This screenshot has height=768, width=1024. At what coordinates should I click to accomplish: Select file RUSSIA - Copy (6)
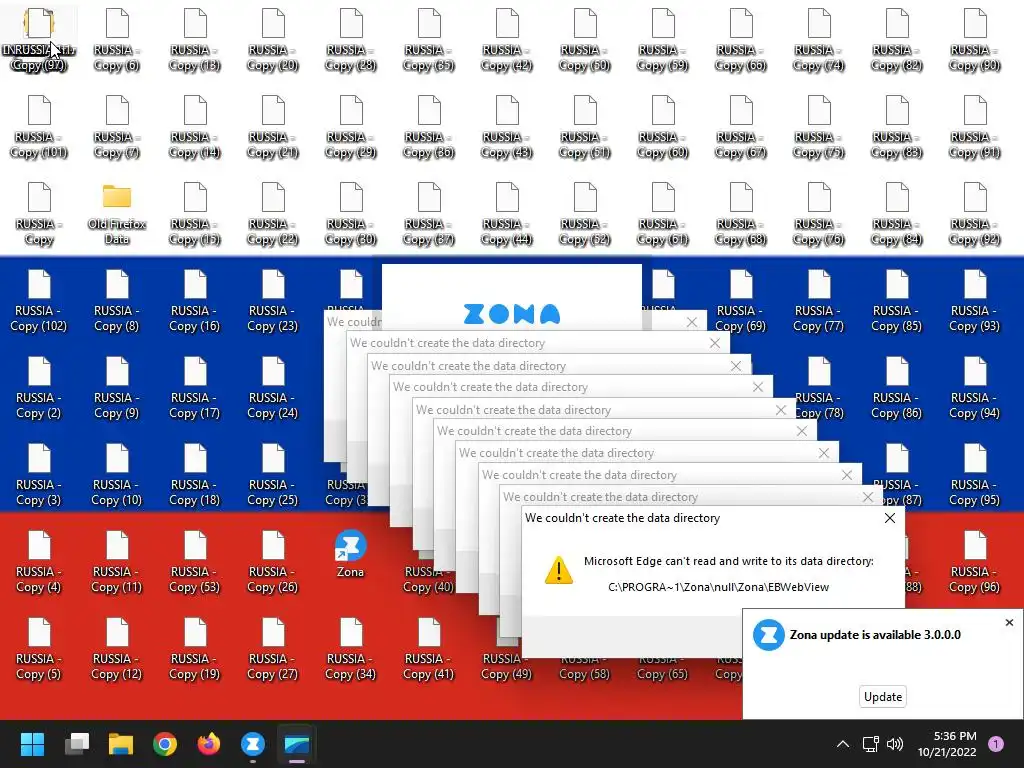117,40
